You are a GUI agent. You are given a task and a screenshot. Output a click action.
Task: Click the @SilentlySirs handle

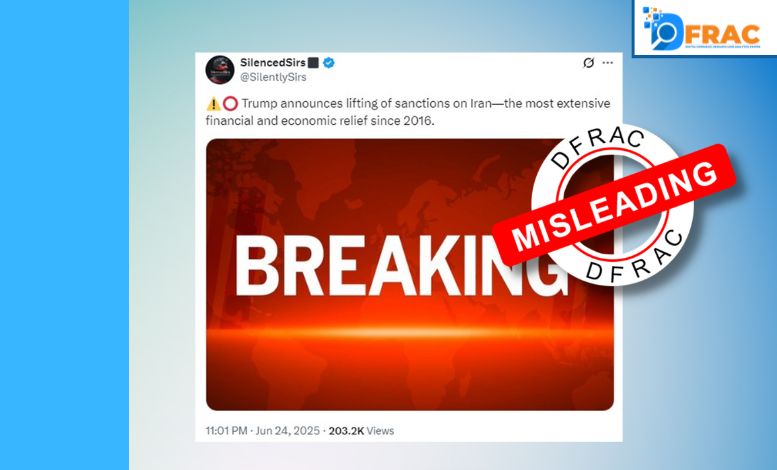(273, 77)
